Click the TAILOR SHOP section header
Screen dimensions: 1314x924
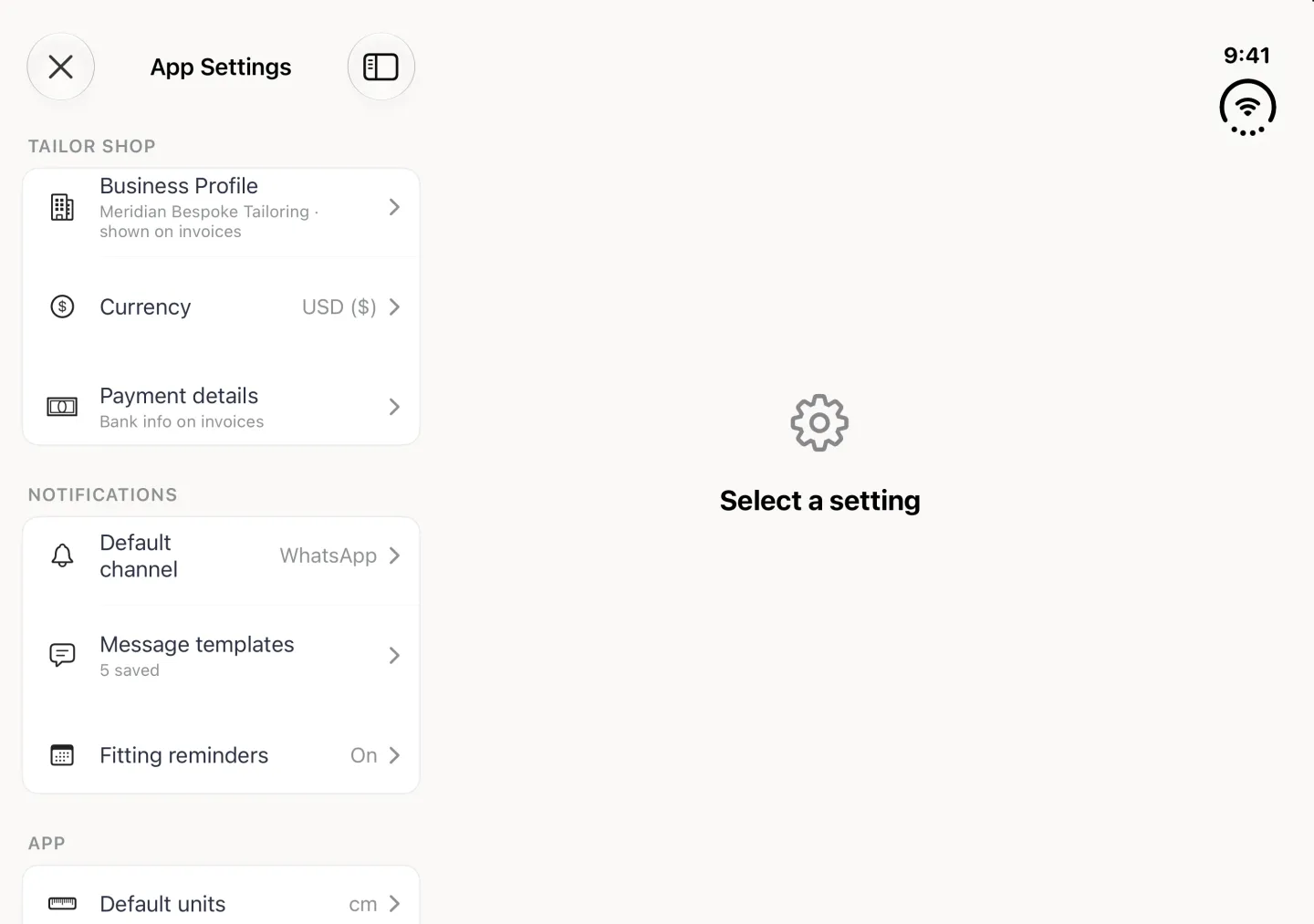(92, 146)
